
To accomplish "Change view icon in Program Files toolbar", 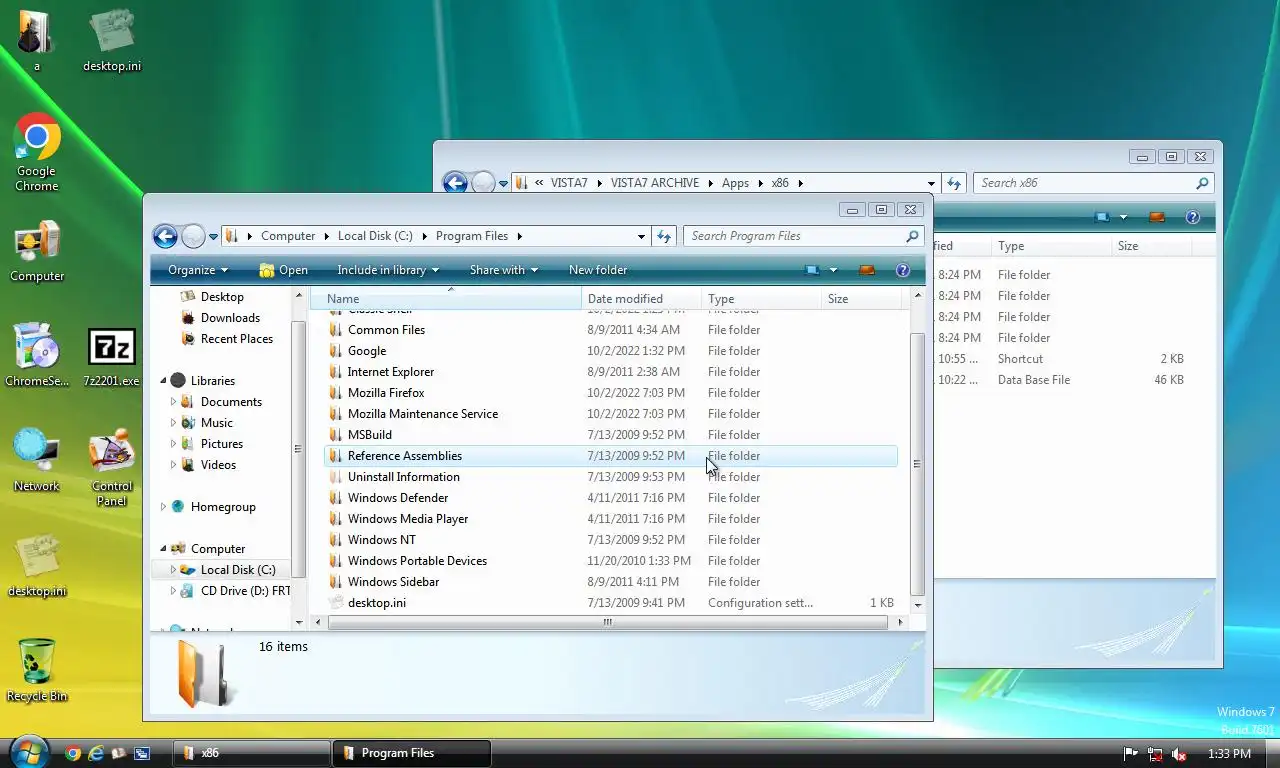I will pyautogui.click(x=812, y=270).
